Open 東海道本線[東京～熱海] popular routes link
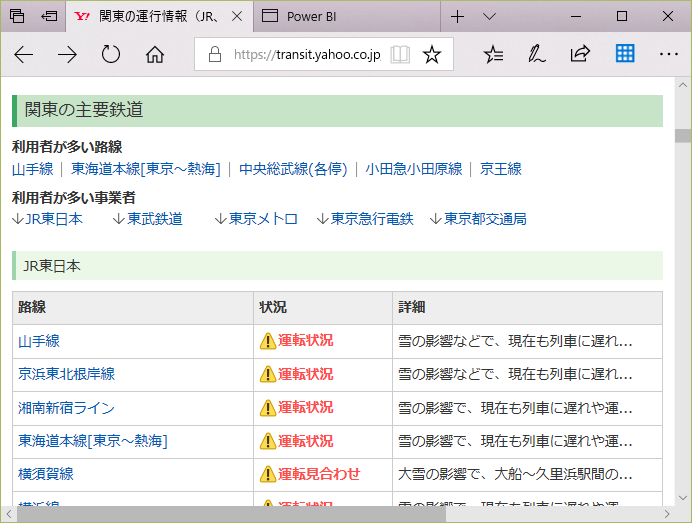This screenshot has height=523, width=692. click(146, 169)
